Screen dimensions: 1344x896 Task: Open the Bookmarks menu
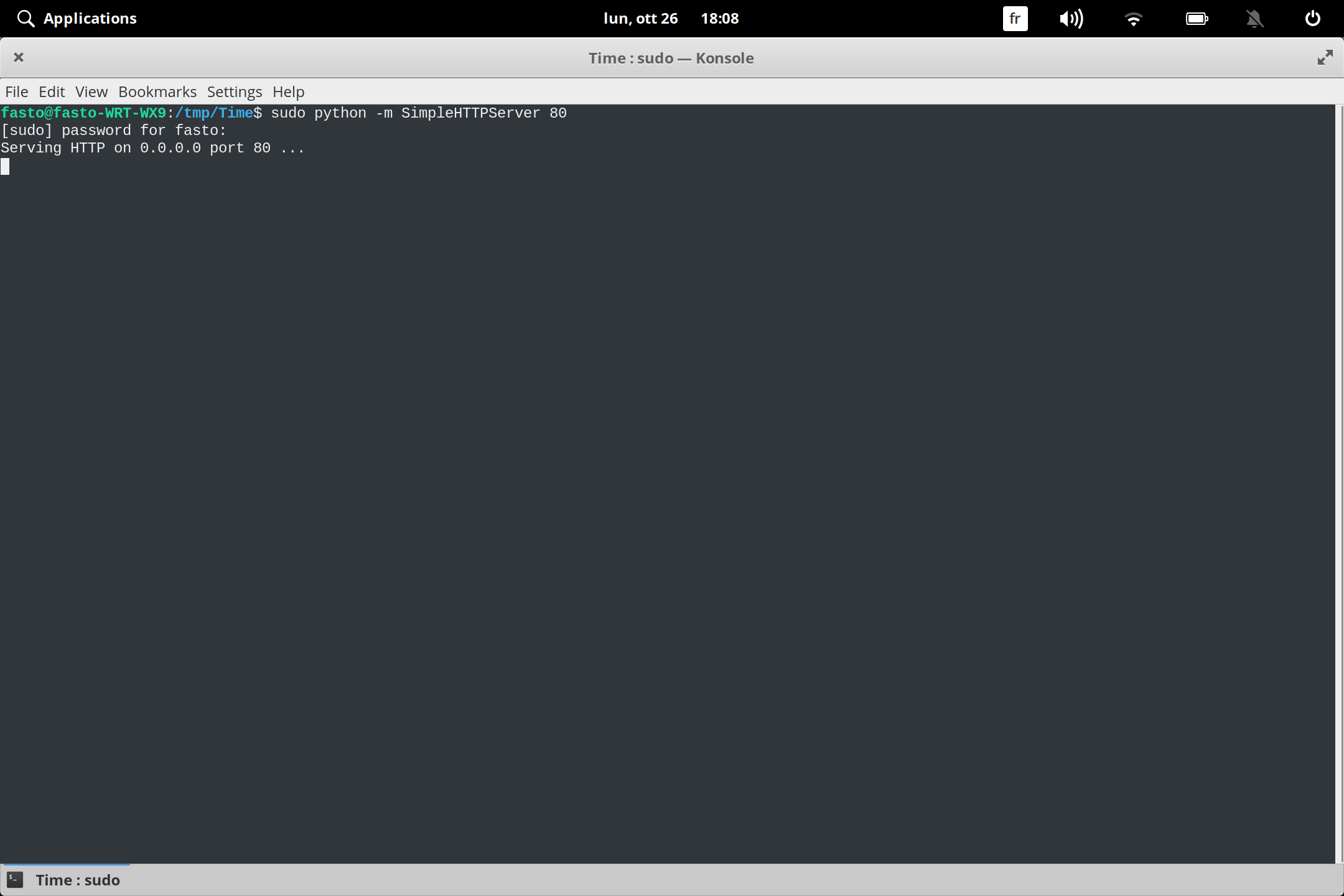[x=157, y=91]
